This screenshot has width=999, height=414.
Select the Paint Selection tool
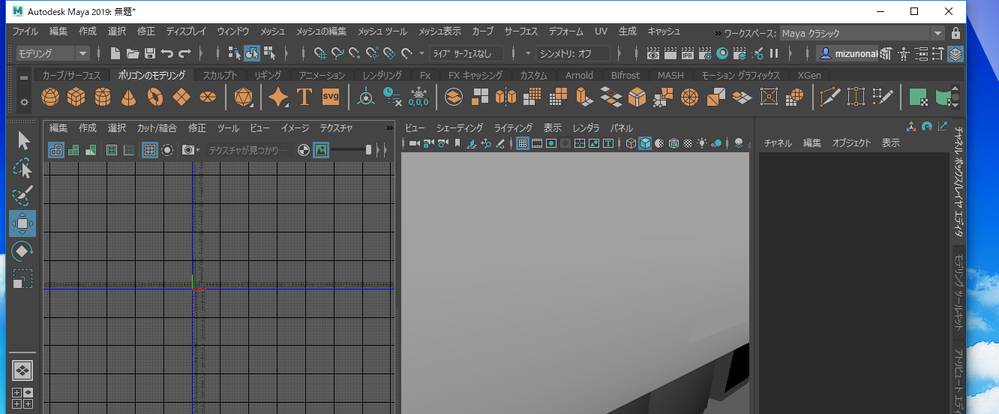[22, 196]
